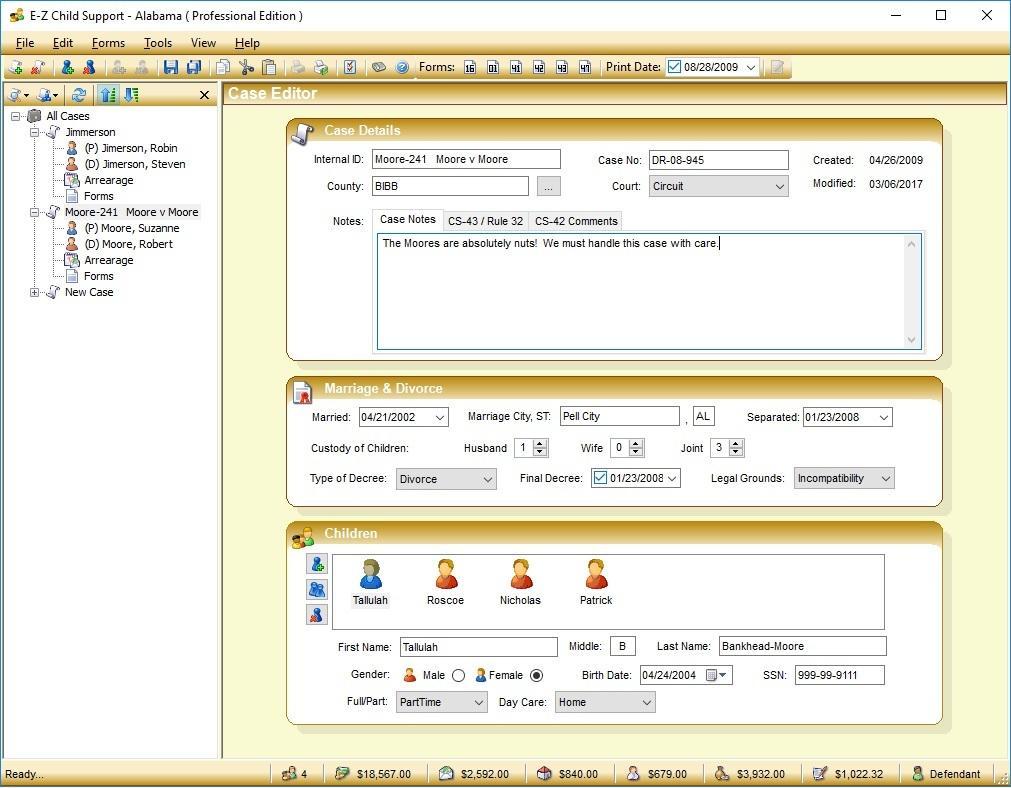Click the blue up-arrow sort icon
This screenshot has width=1011, height=788.
point(108,95)
